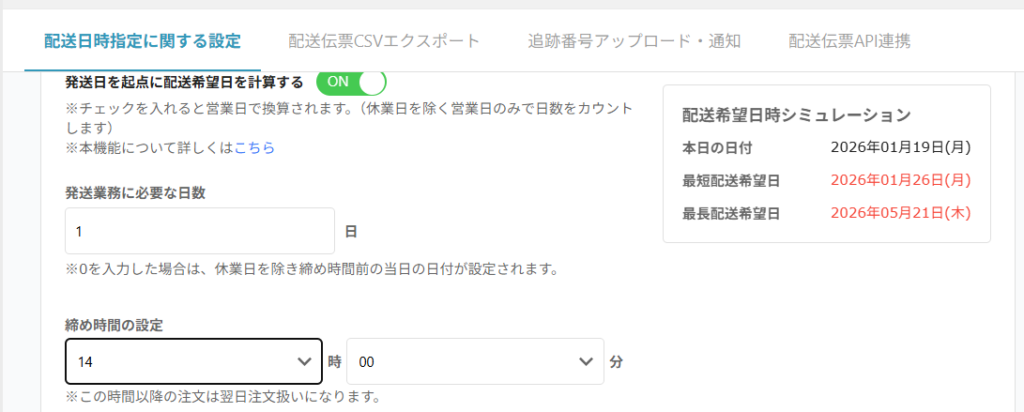The image size is (1024, 412).
Task: Open the 配送日時指定に関する設定 tab
Action: 142,41
